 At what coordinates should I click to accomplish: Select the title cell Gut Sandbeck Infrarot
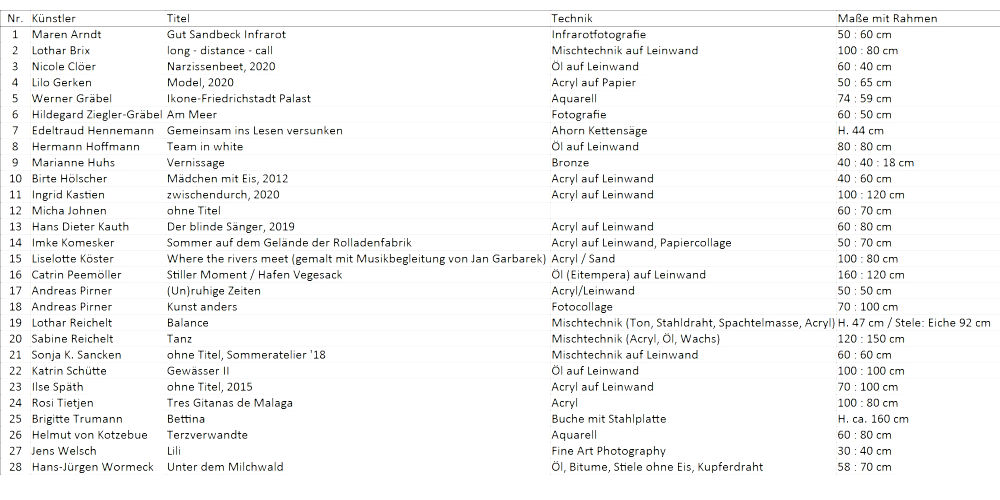pos(226,34)
